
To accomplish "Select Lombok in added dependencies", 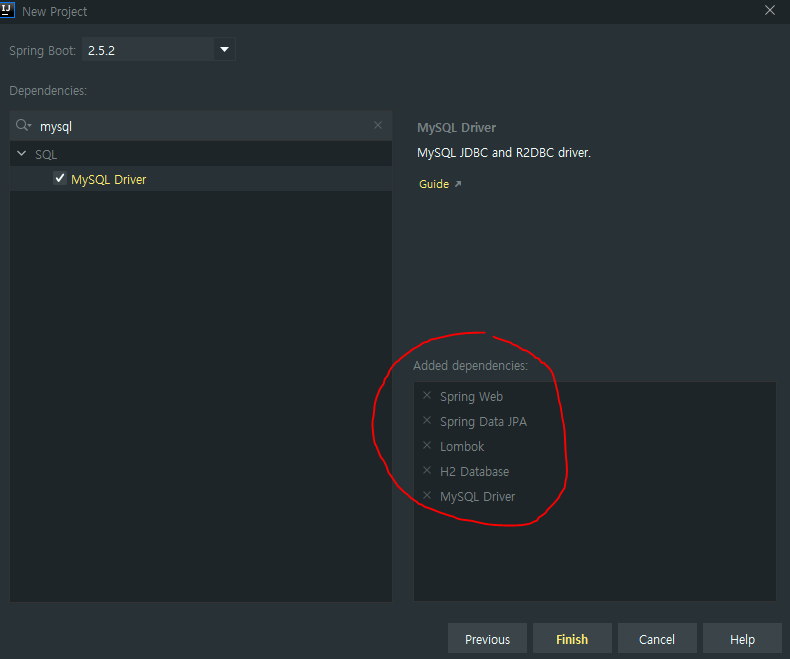I will click(462, 446).
